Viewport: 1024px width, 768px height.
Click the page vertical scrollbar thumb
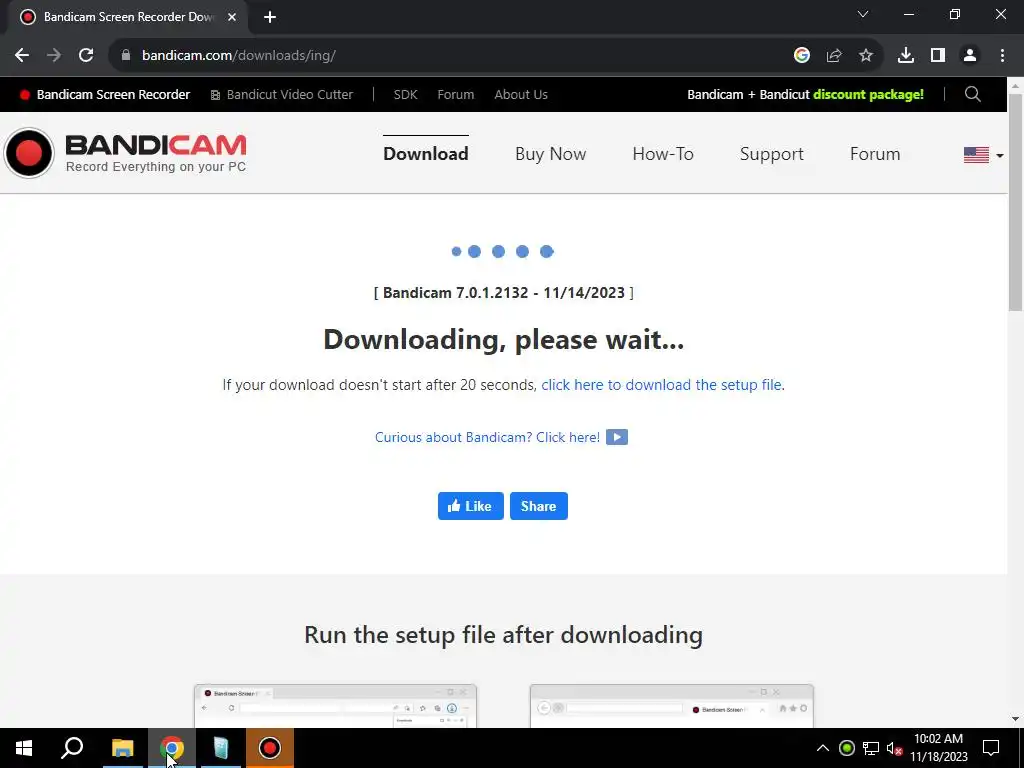point(1016,202)
